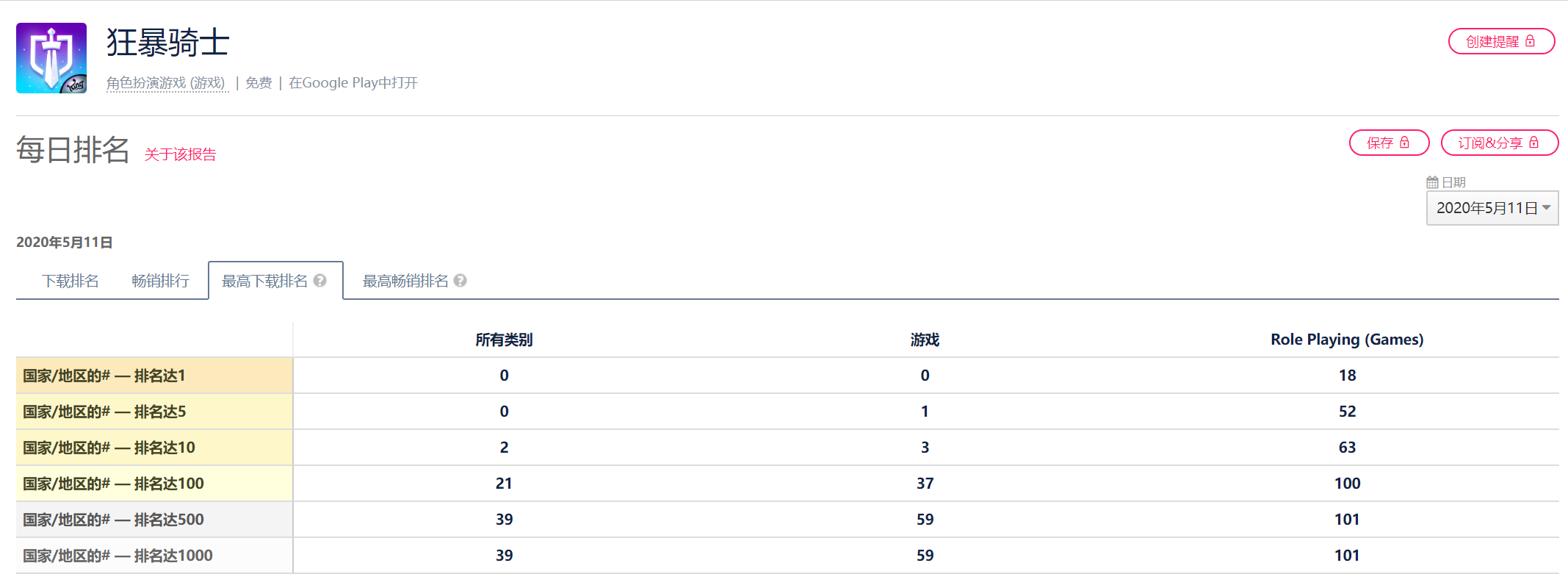Click the 保存 button
The width and height of the screenshot is (1568, 574).
tap(1389, 143)
